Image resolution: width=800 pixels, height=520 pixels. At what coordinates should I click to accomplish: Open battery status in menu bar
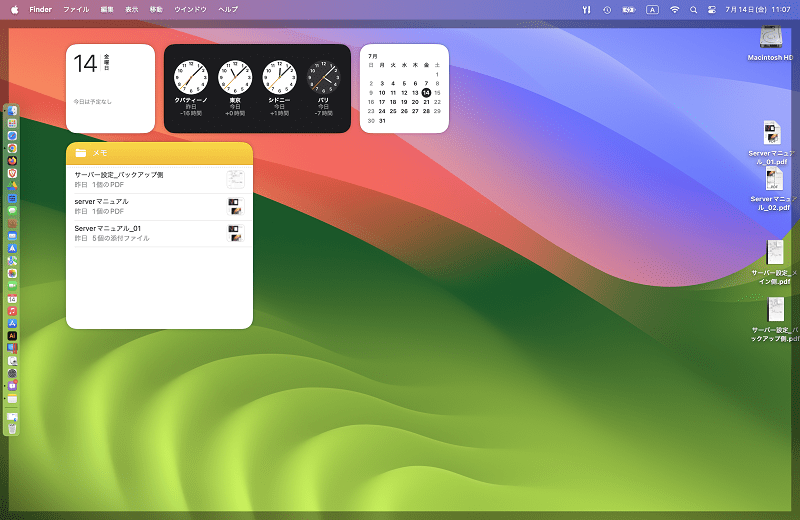(x=629, y=9)
